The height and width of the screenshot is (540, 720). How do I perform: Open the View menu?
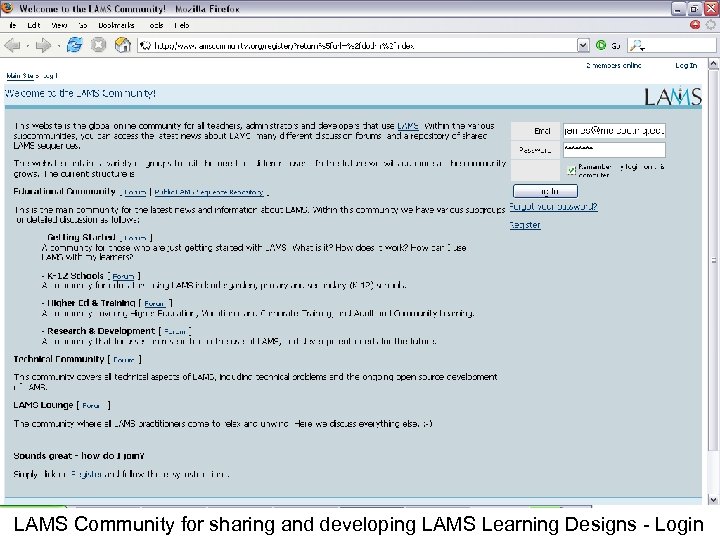coord(59,25)
